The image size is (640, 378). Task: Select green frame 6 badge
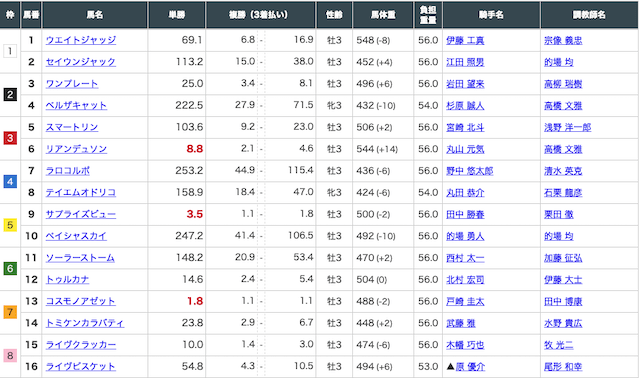10,269
